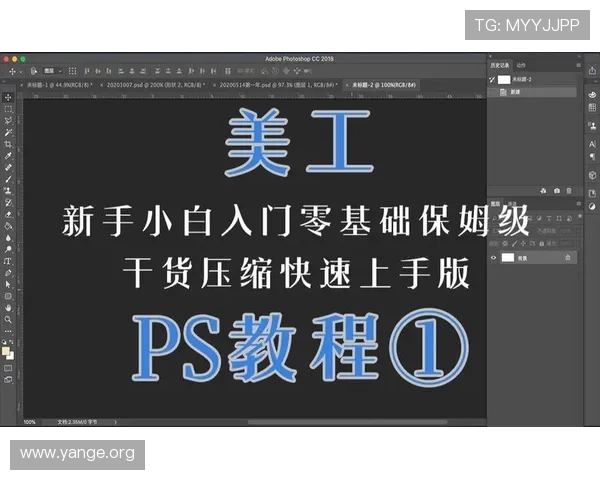The height and width of the screenshot is (480, 600).
Task: Select the Healing Brush tool
Action: [x=8, y=168]
